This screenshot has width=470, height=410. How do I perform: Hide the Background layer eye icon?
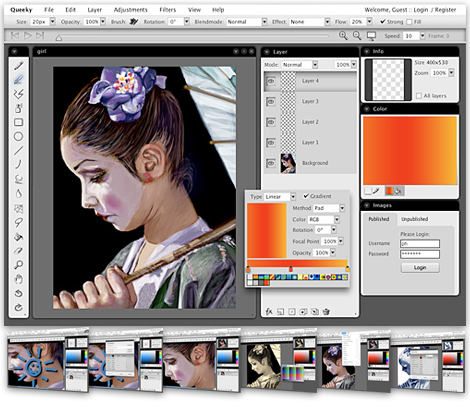tap(271, 163)
